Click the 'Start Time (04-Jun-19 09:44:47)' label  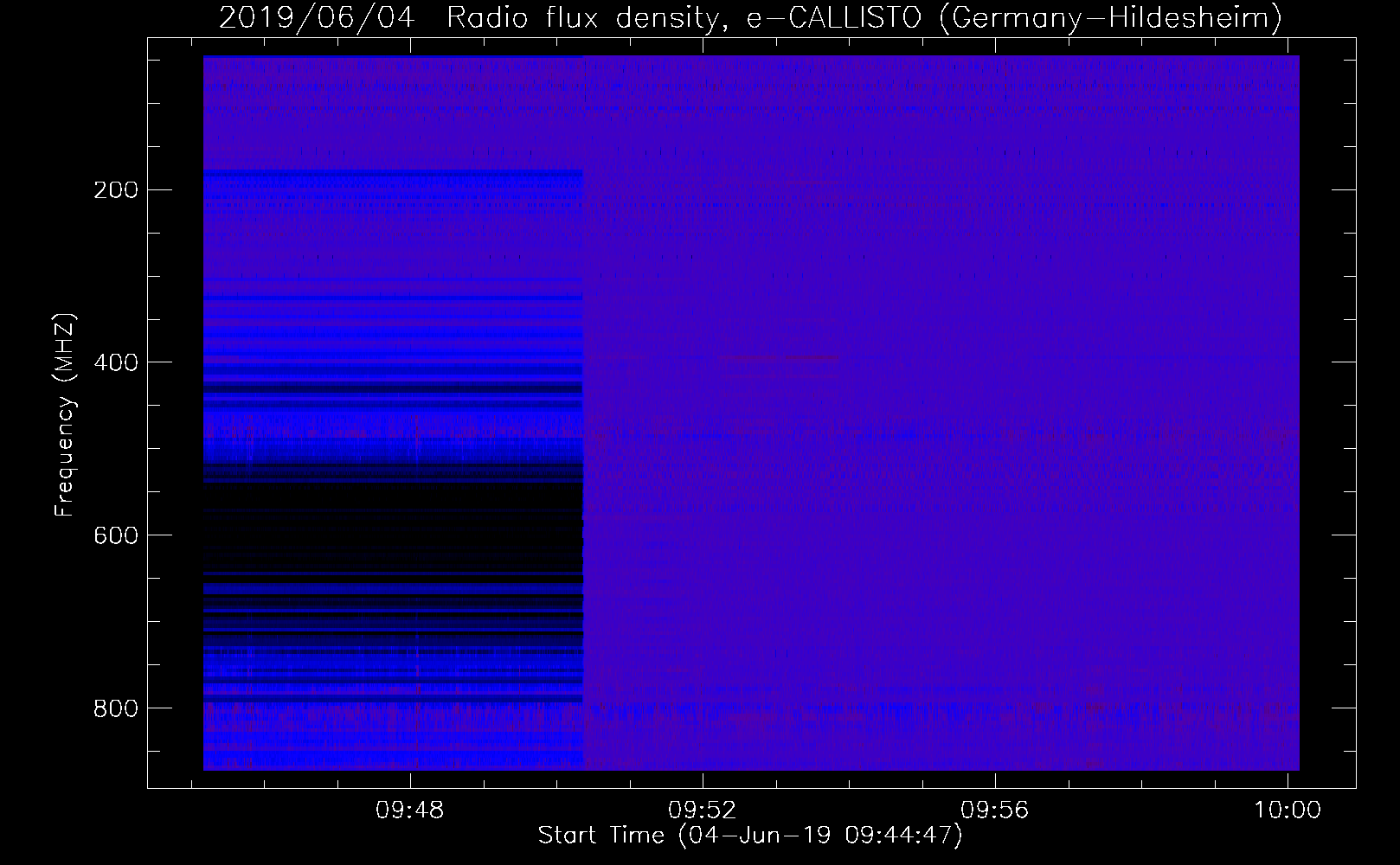click(750, 836)
